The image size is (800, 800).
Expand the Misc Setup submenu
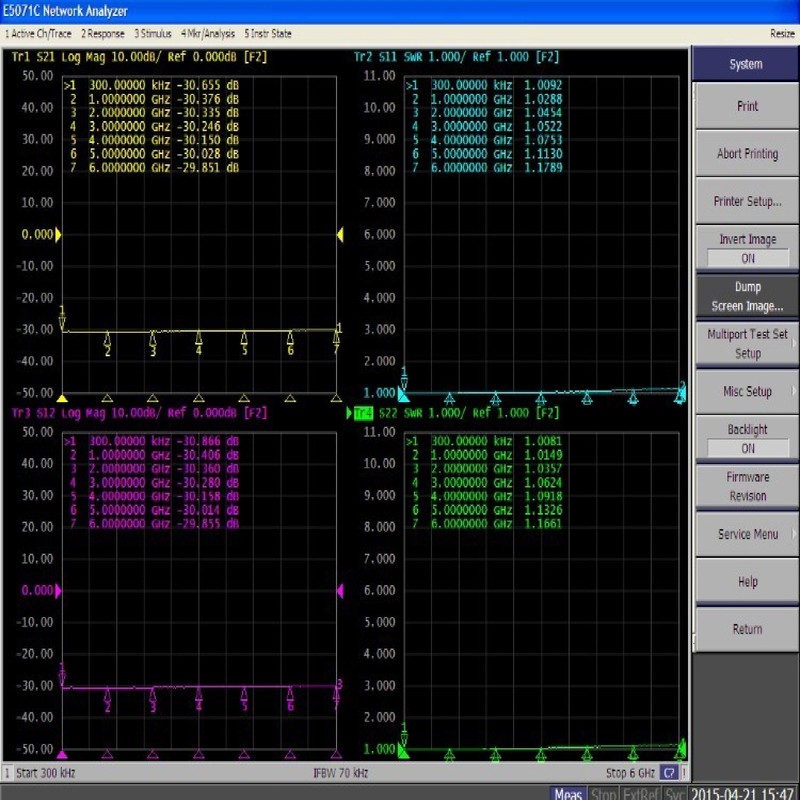(747, 391)
